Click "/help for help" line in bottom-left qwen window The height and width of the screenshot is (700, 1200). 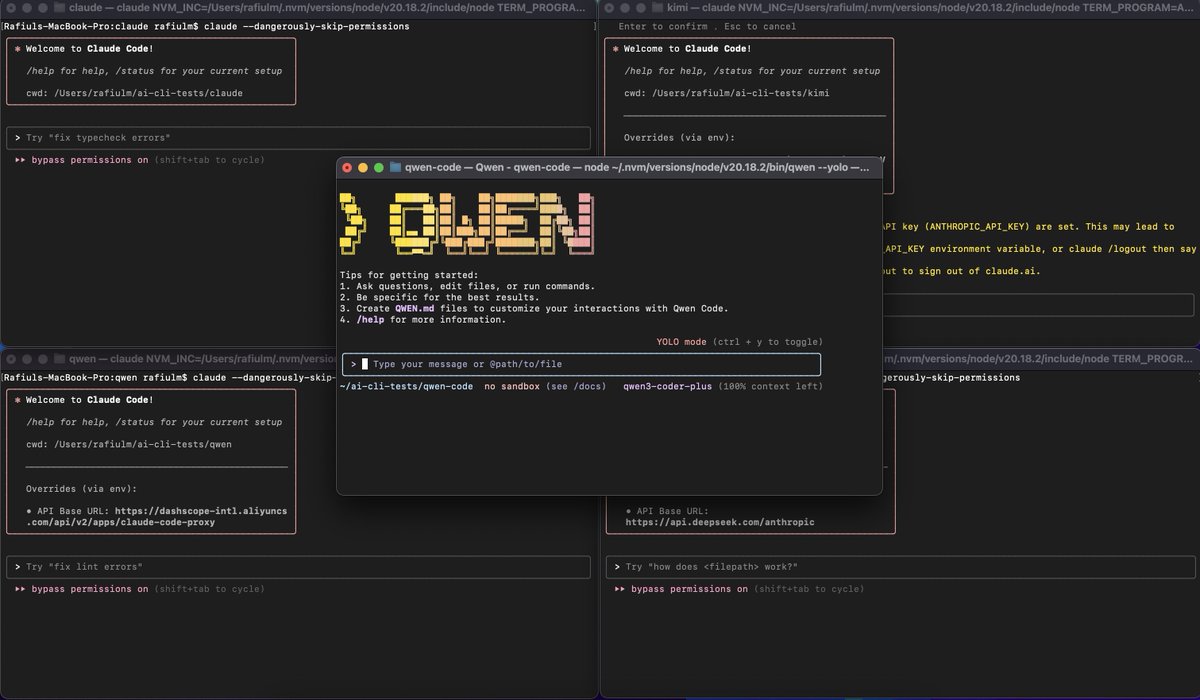pyautogui.click(x=154, y=422)
